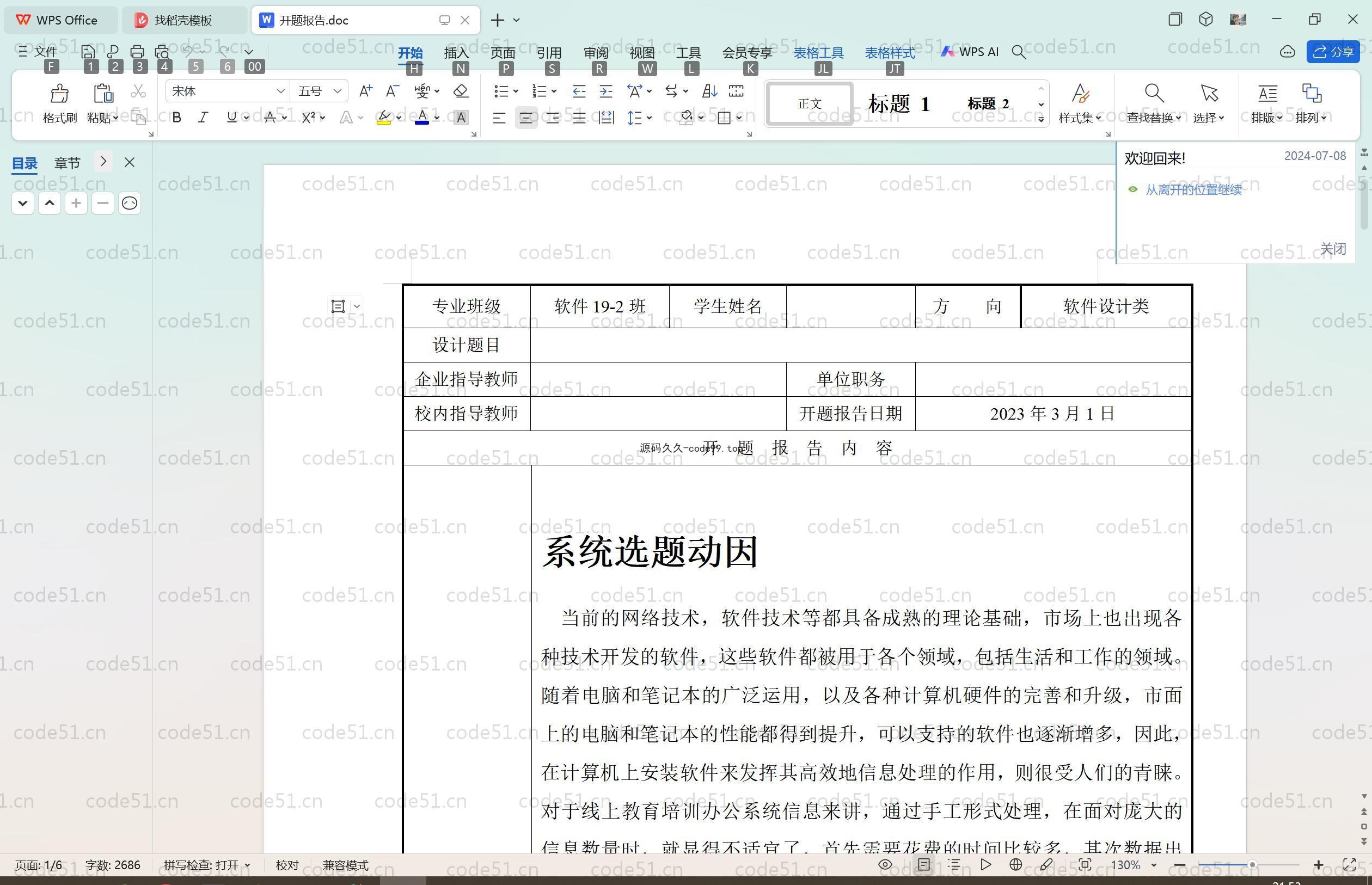
Task: Click the 分享 share button
Action: tap(1333, 52)
